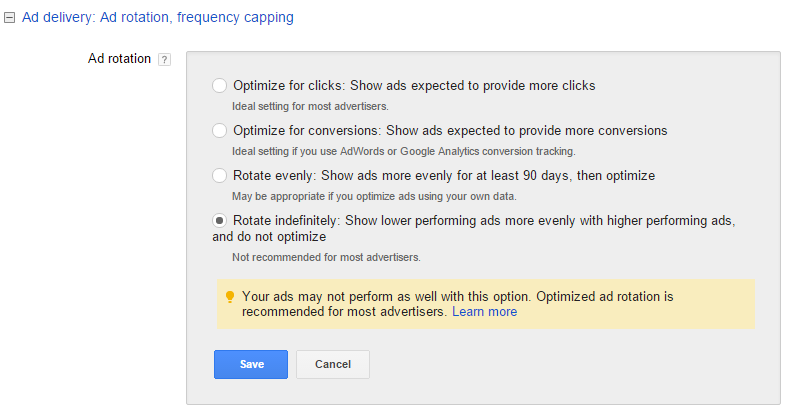The width and height of the screenshot is (787, 413).
Task: Save the ad rotation settings
Action: point(251,364)
